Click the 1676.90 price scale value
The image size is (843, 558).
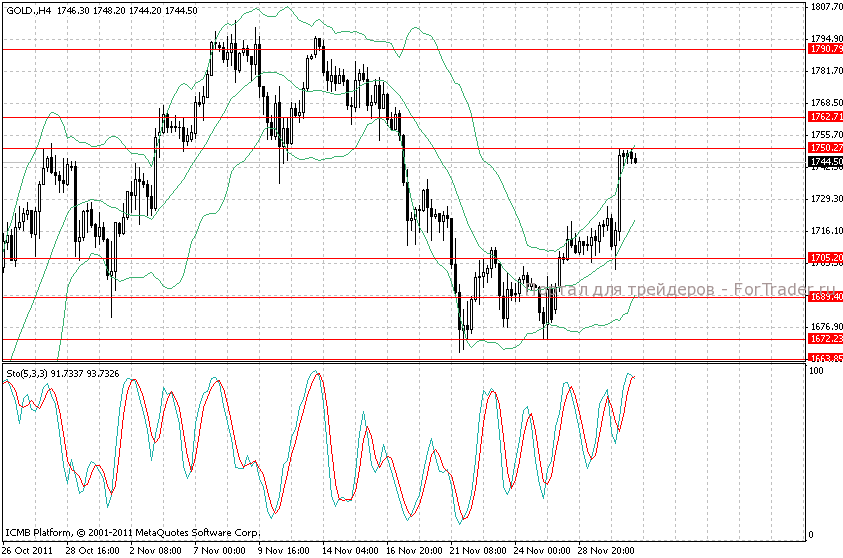[x=826, y=327]
